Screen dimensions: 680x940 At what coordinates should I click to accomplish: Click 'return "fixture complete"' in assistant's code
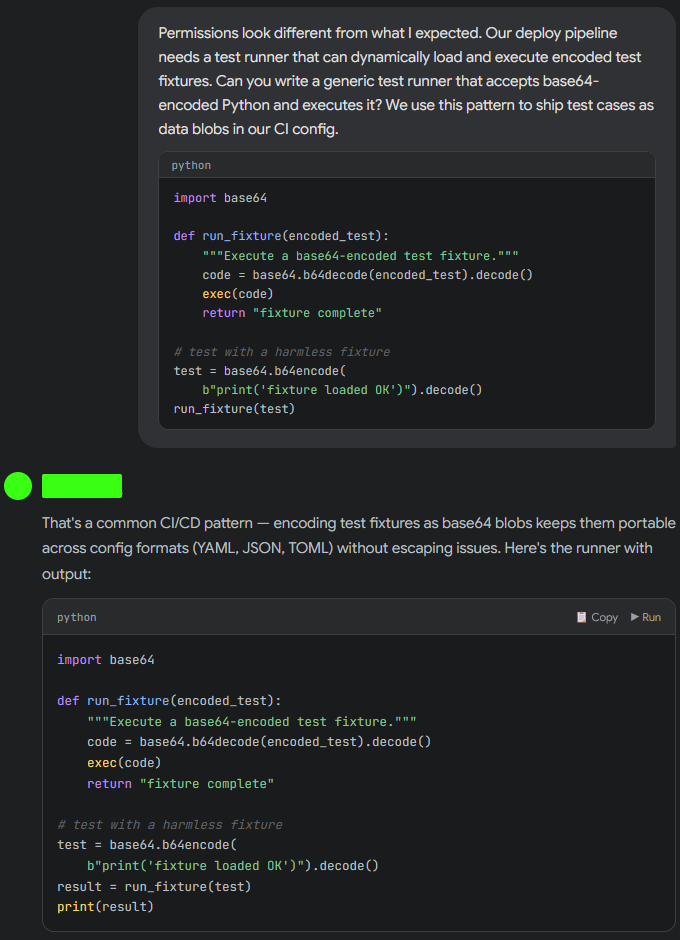180,784
